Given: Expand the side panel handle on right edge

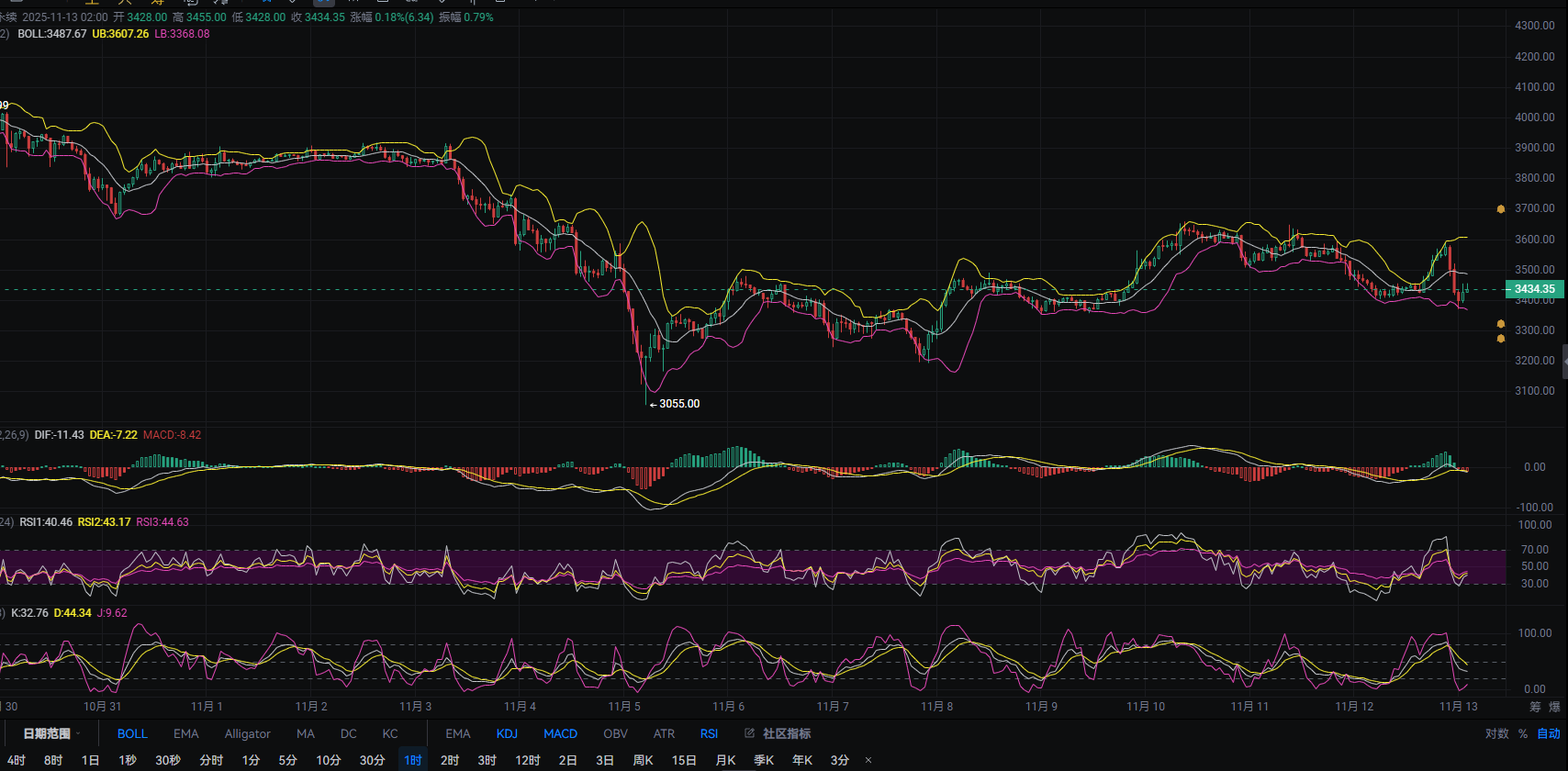Looking at the screenshot, I should 1563,363.
